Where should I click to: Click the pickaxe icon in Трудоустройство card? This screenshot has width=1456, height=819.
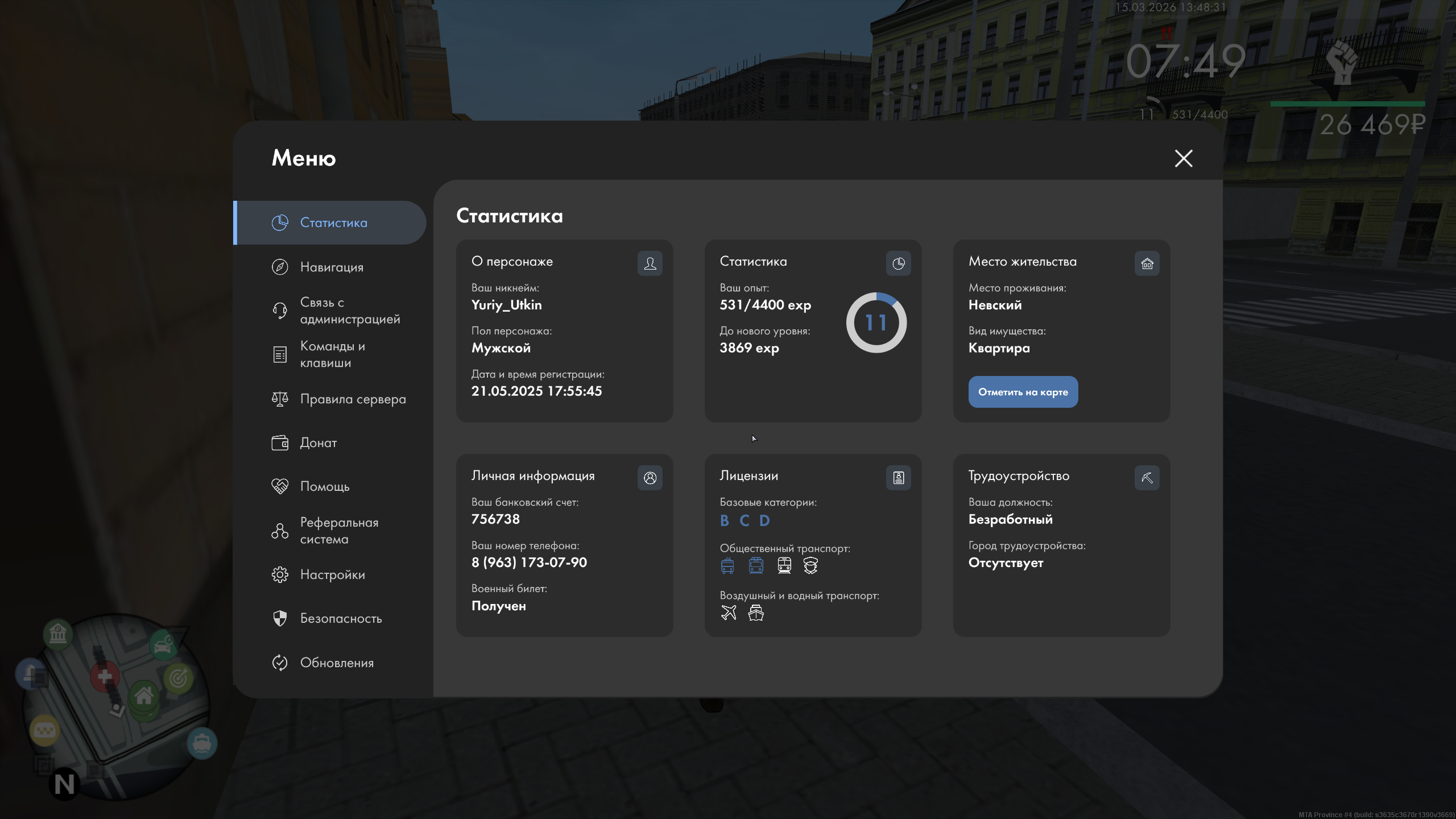pyautogui.click(x=1147, y=478)
